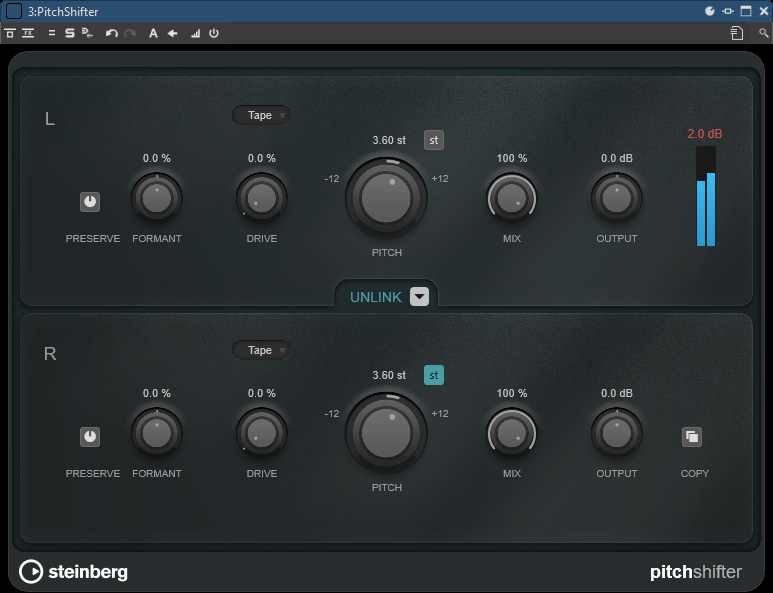Click the greyed redo arrow icon
The height and width of the screenshot is (593, 773).
[130, 33]
